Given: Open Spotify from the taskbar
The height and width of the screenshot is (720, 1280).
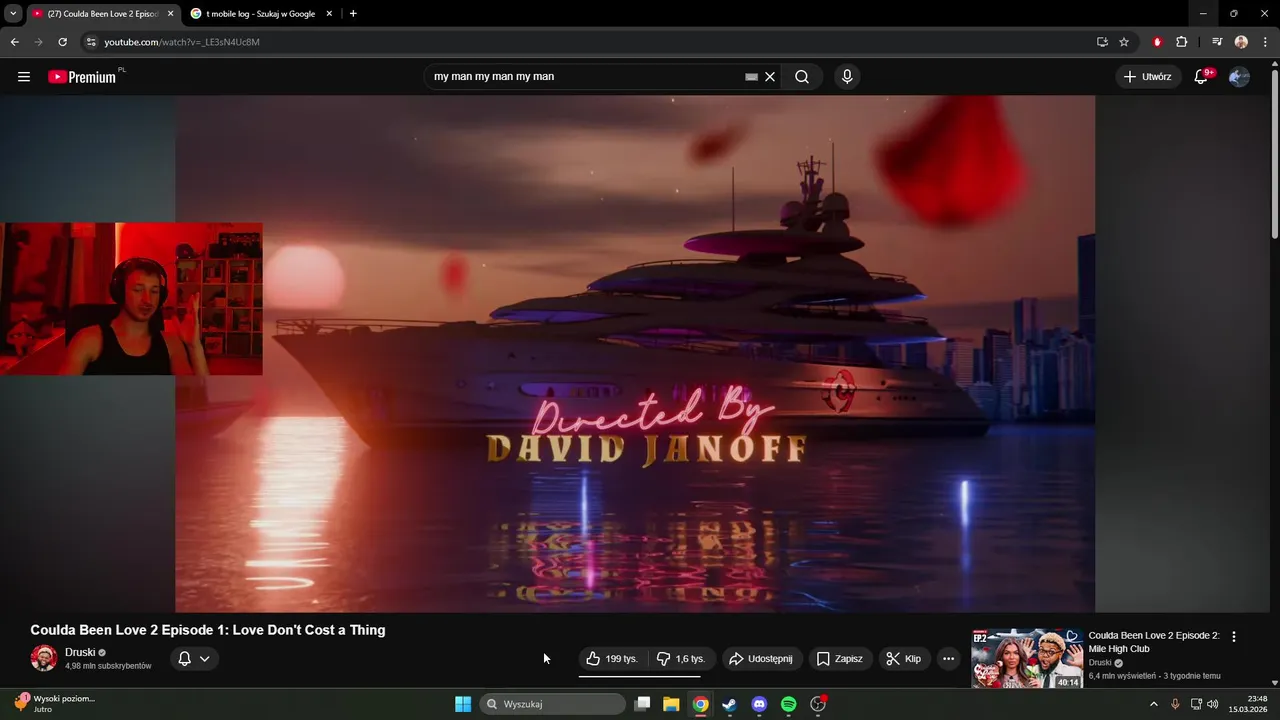Looking at the screenshot, I should pos(788,704).
